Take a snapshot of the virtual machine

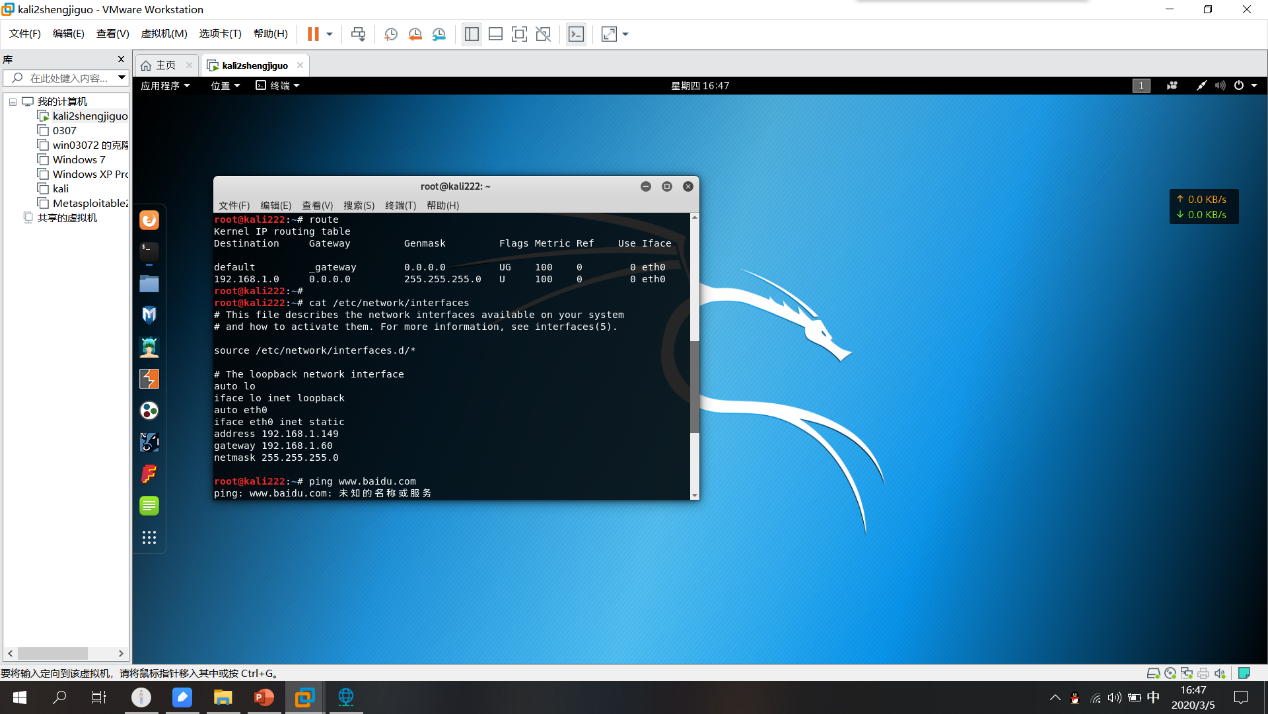point(390,33)
